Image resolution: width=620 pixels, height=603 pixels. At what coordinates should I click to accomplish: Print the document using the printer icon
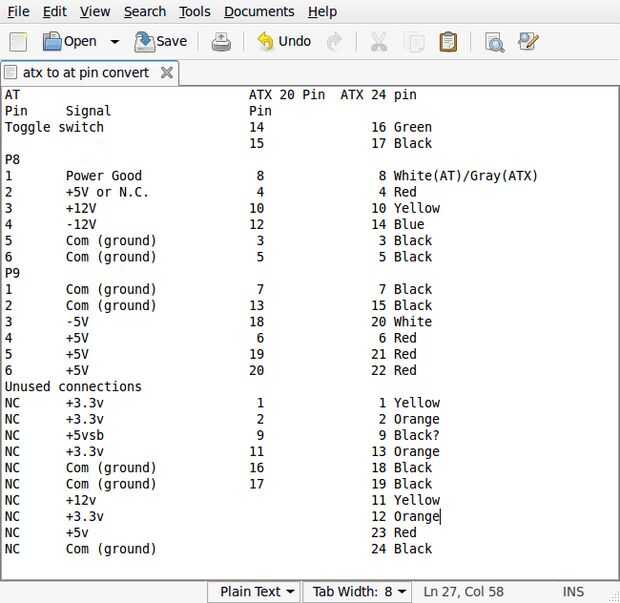coord(221,42)
